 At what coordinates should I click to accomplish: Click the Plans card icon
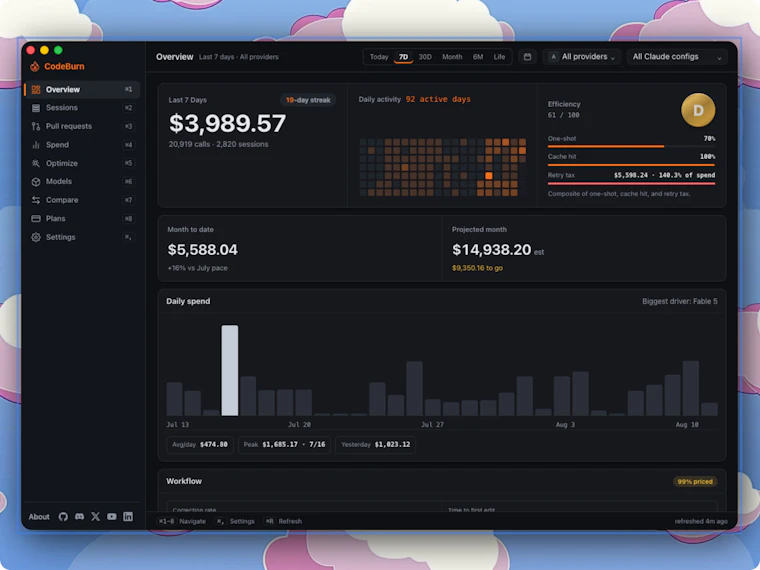(36, 219)
